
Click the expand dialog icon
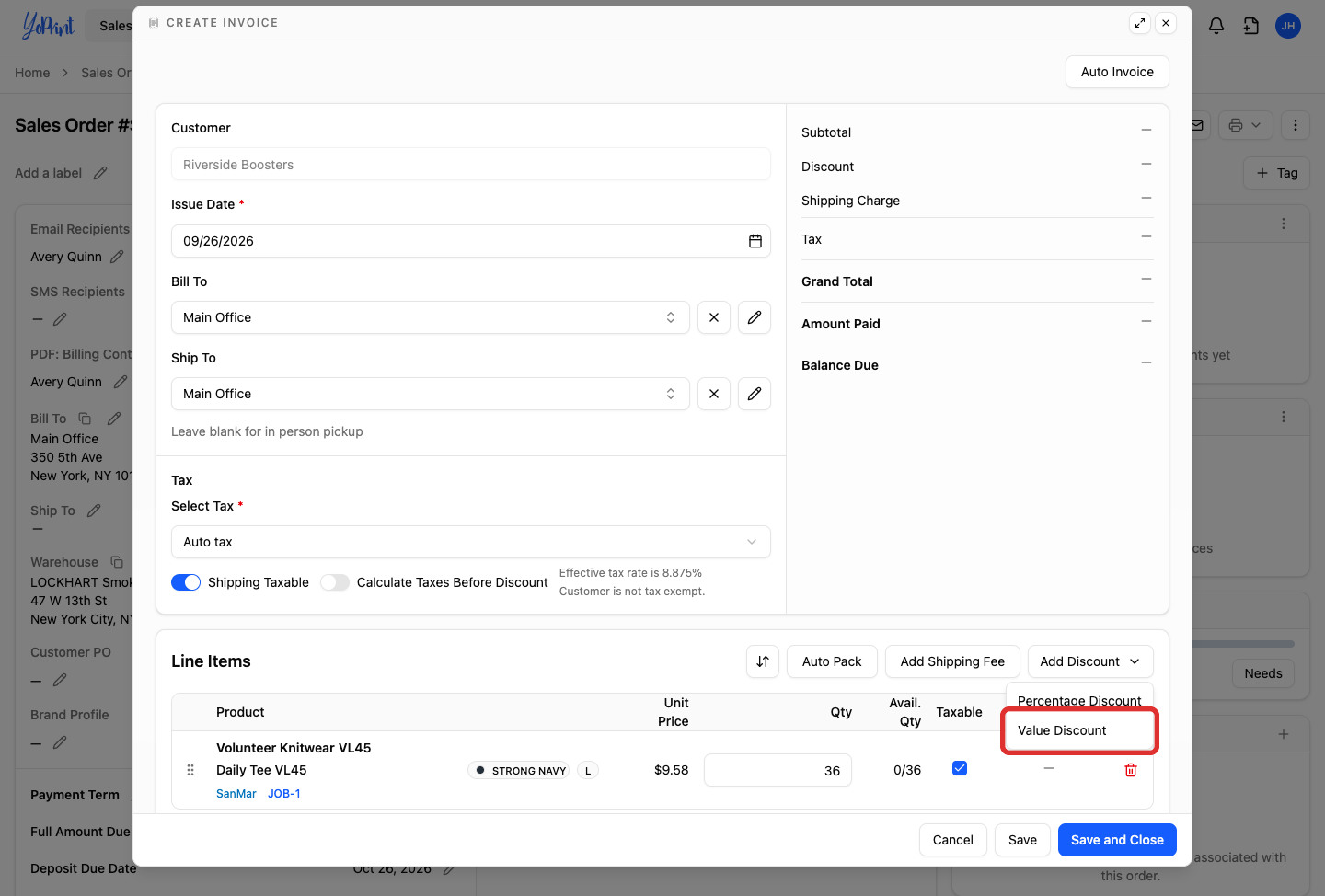pyautogui.click(x=1140, y=23)
